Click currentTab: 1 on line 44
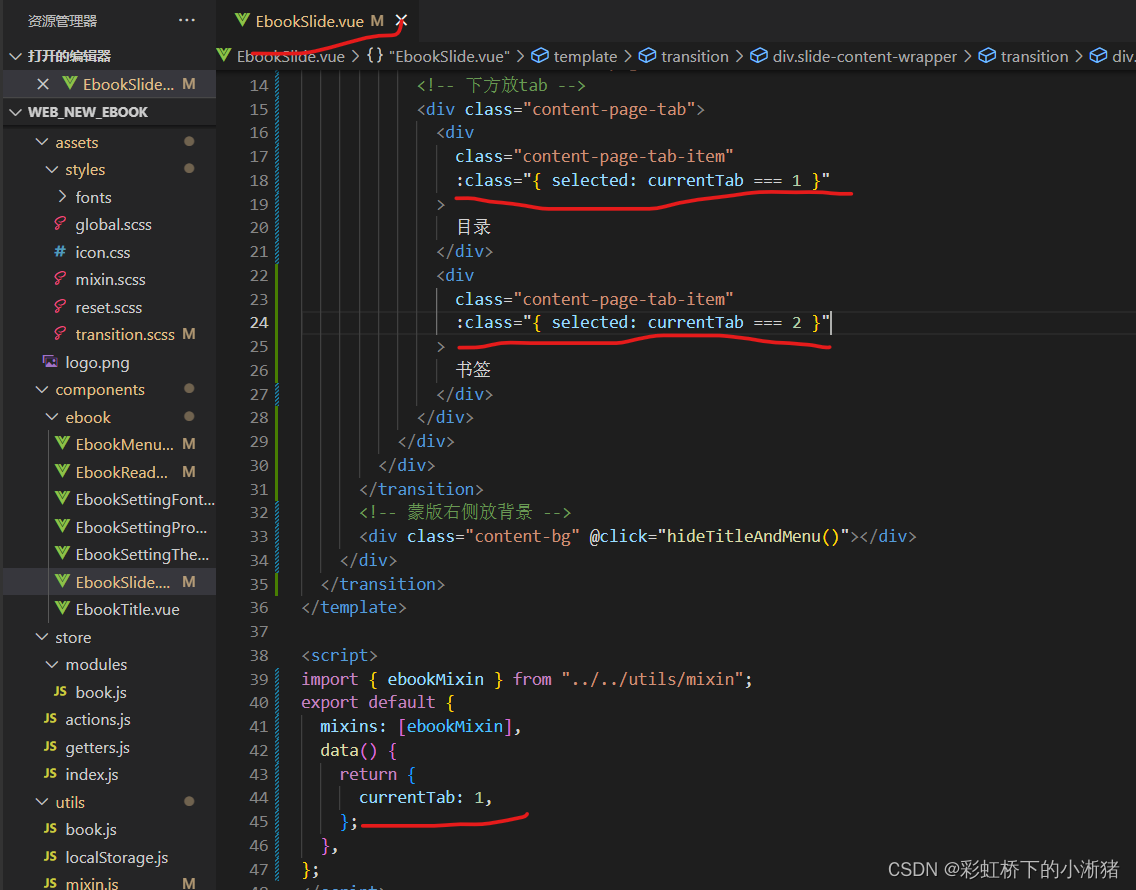Screen dimensions: 1136x890 click(421, 798)
